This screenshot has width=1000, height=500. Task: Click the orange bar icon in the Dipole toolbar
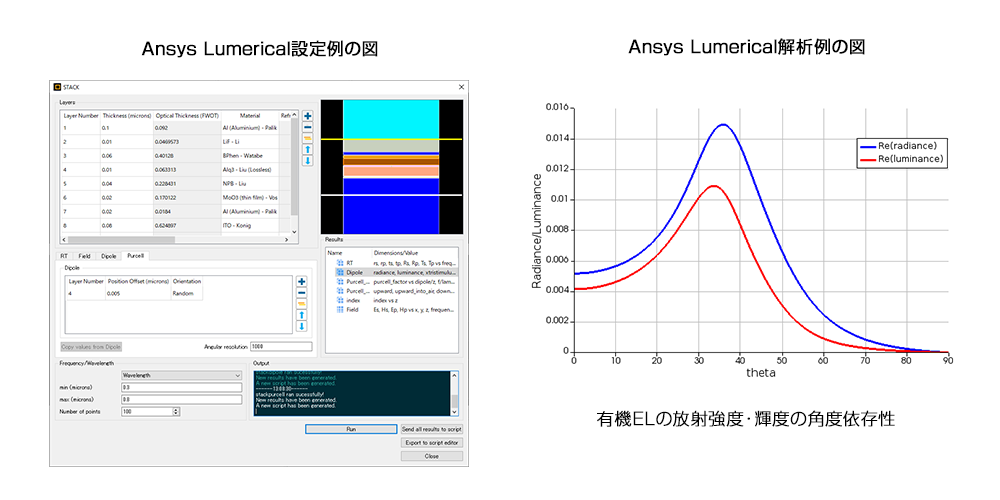coord(302,304)
